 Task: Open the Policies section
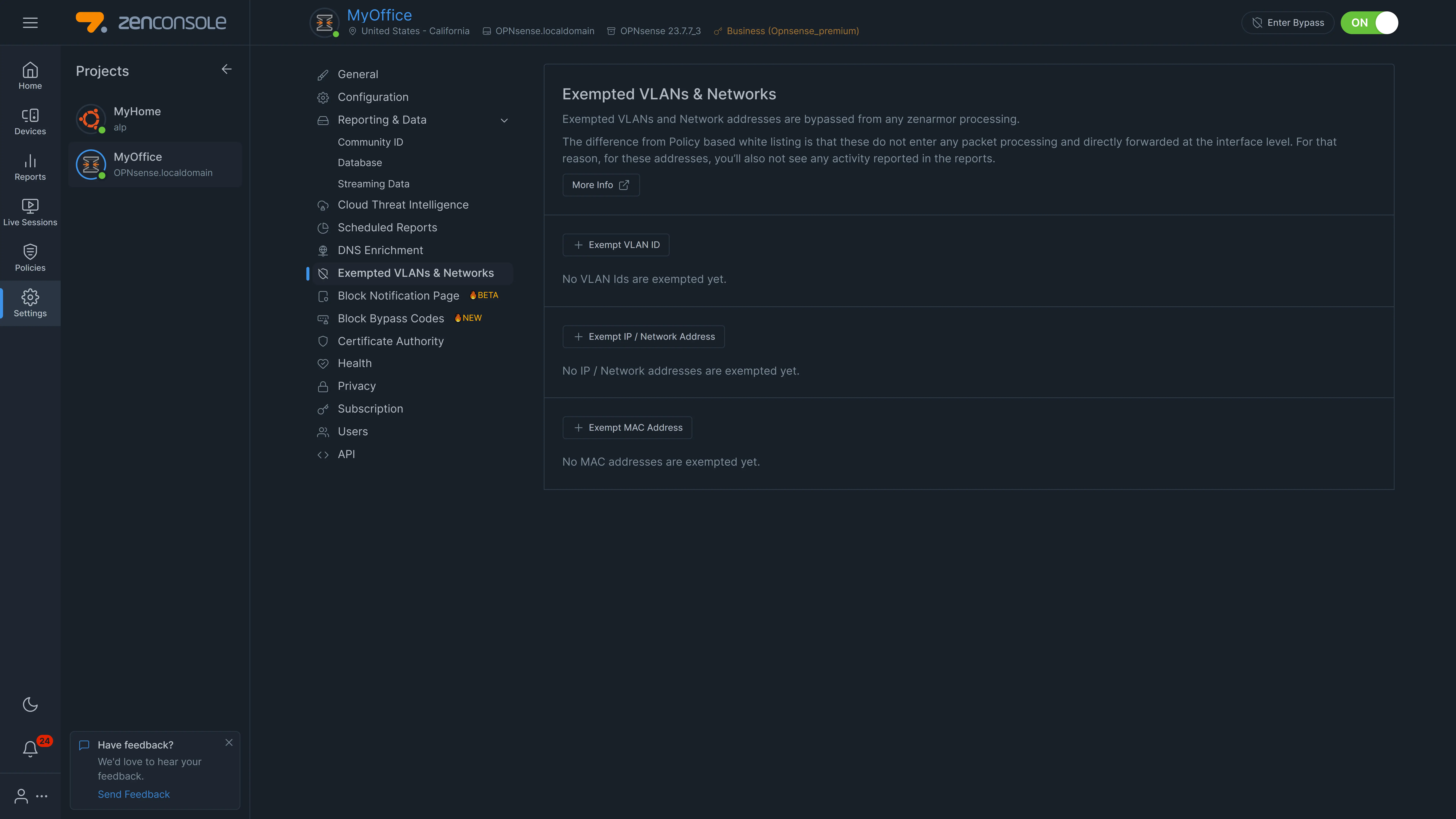pyautogui.click(x=30, y=258)
